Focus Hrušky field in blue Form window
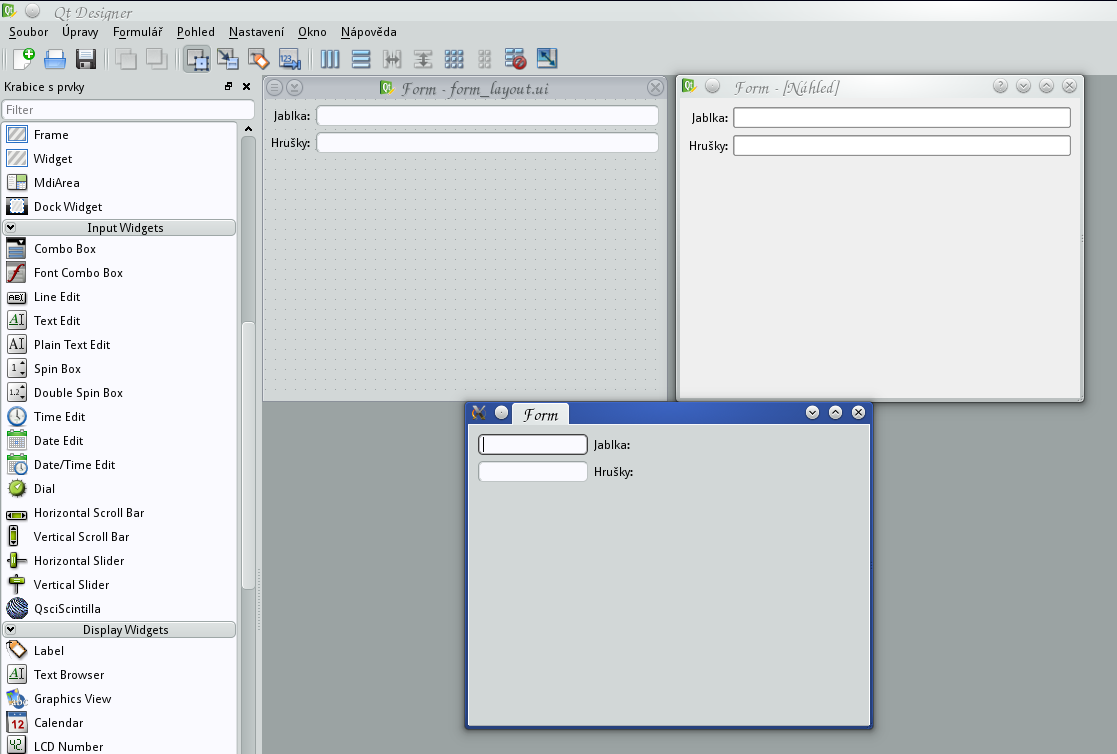 tap(533, 472)
